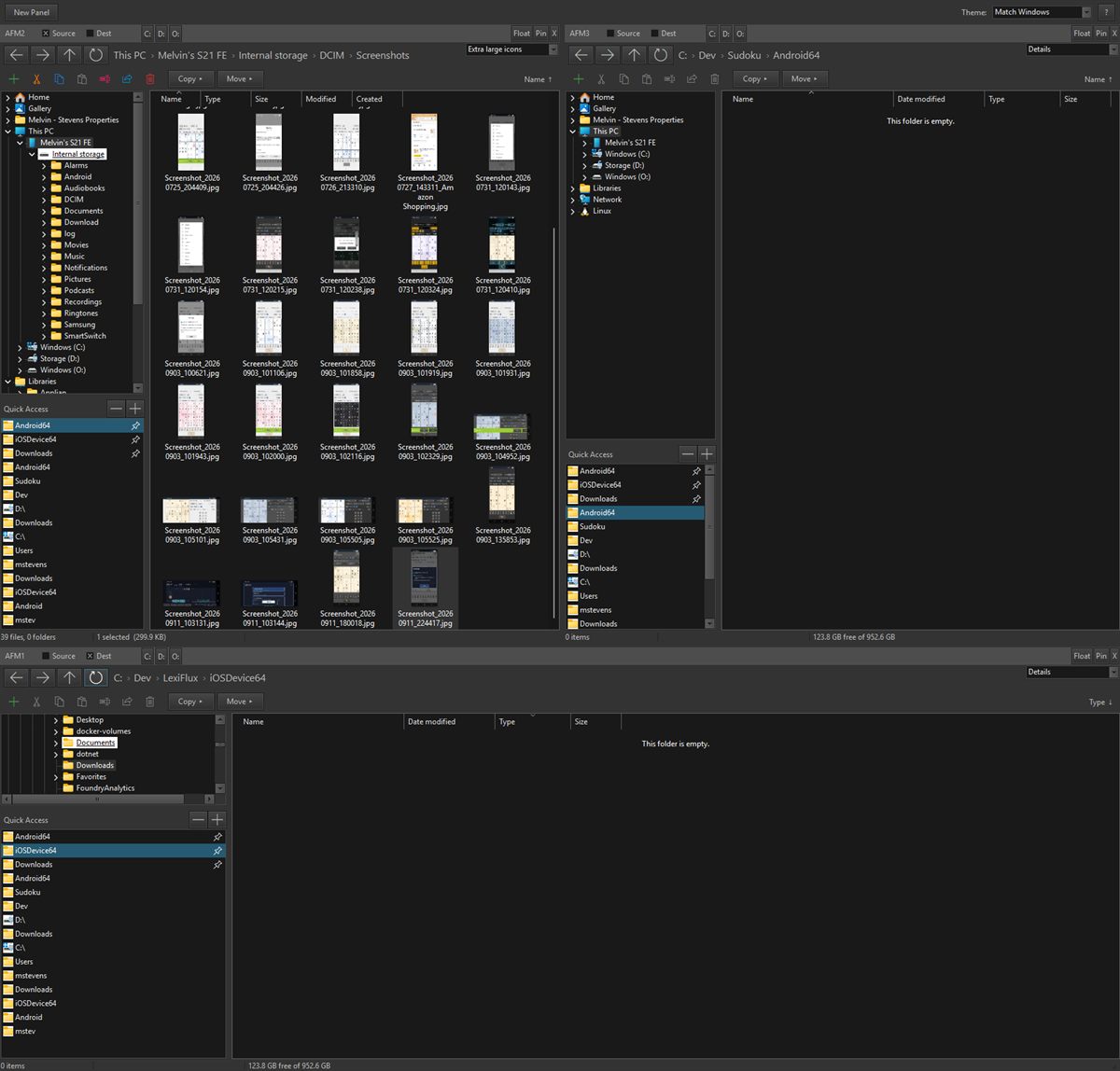Toggle Pin for the AFM1 panel
This screenshot has width=1120, height=1071.
[x=1101, y=656]
